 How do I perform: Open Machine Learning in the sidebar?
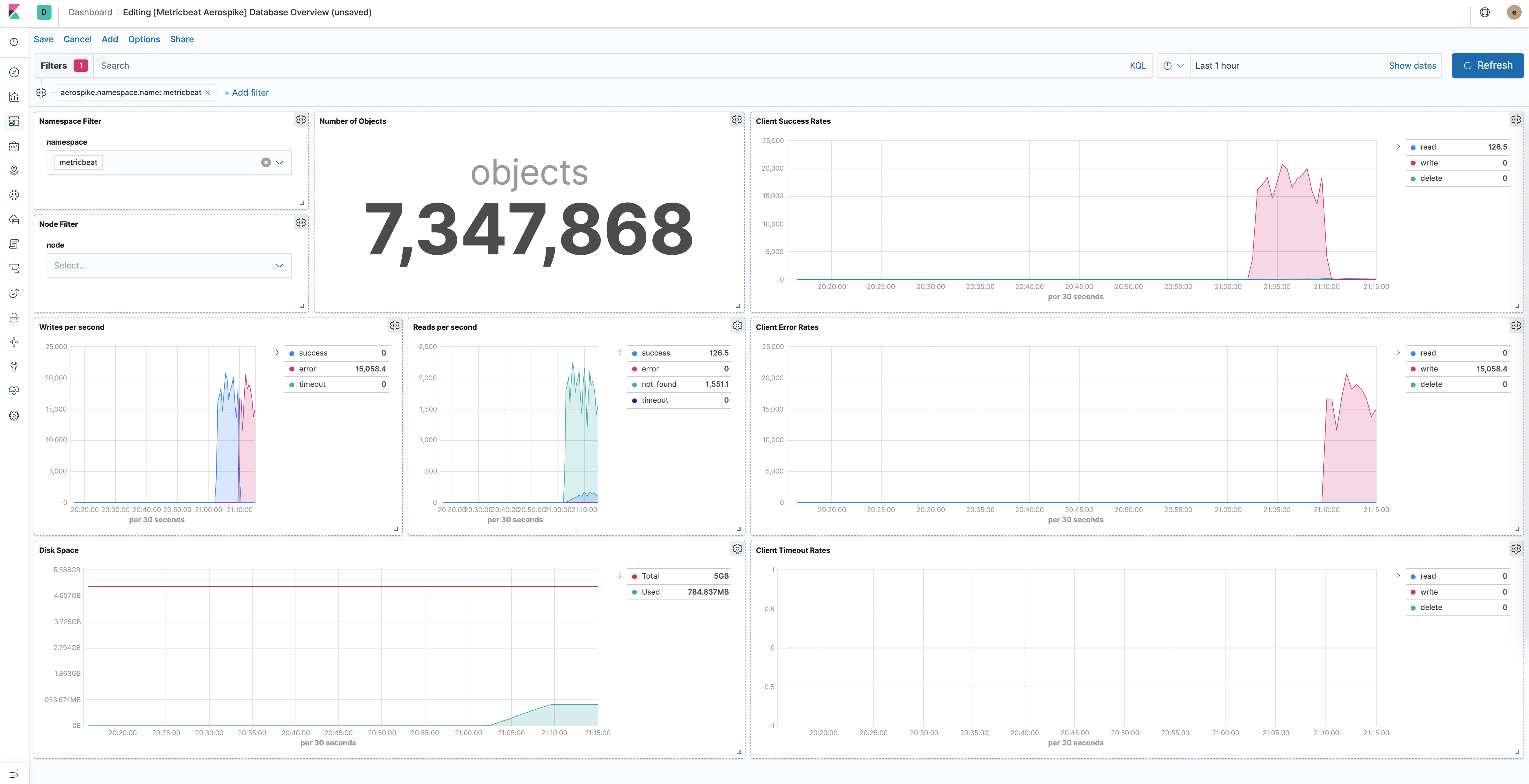pos(14,195)
